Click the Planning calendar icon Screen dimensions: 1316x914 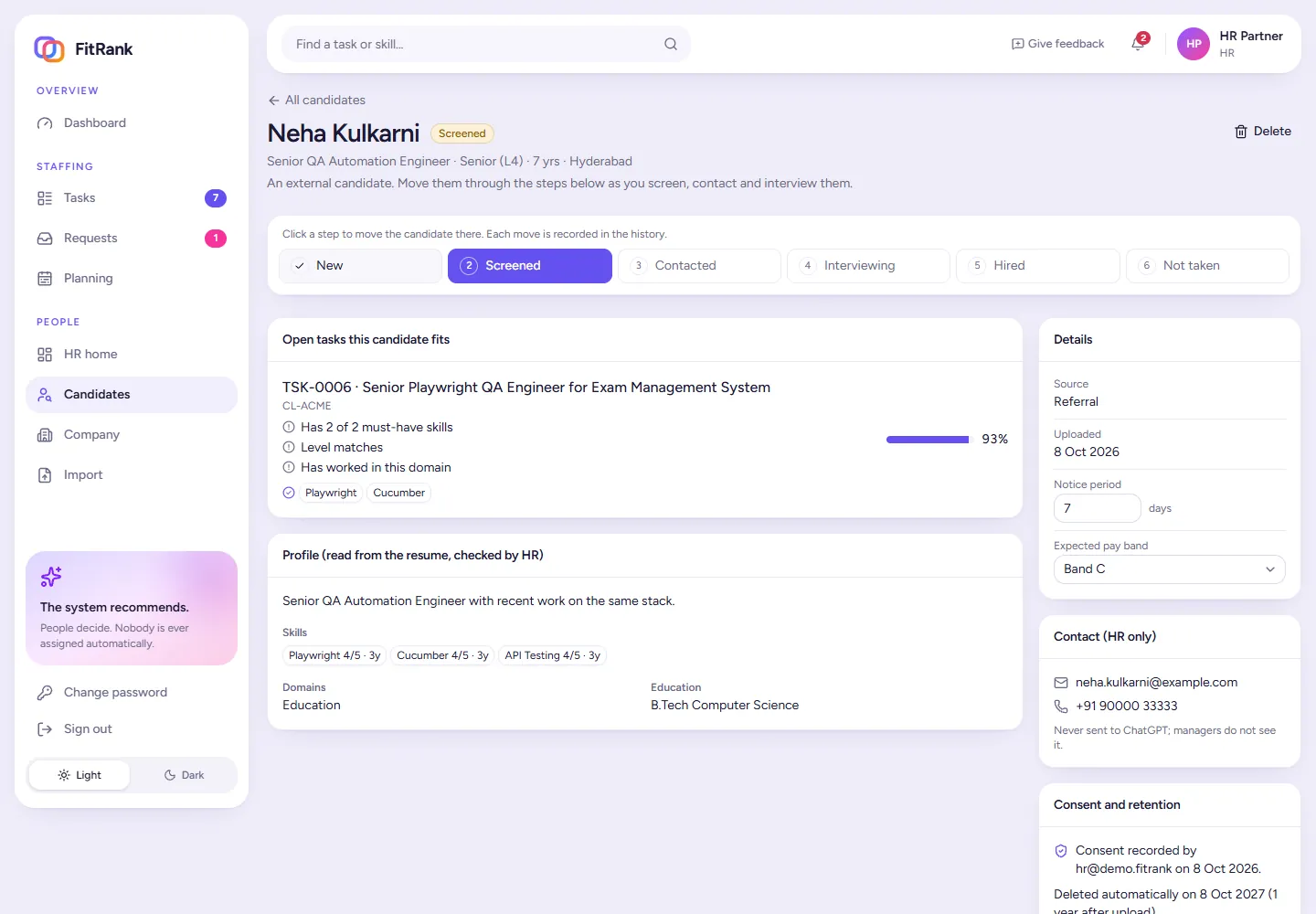tap(45, 279)
